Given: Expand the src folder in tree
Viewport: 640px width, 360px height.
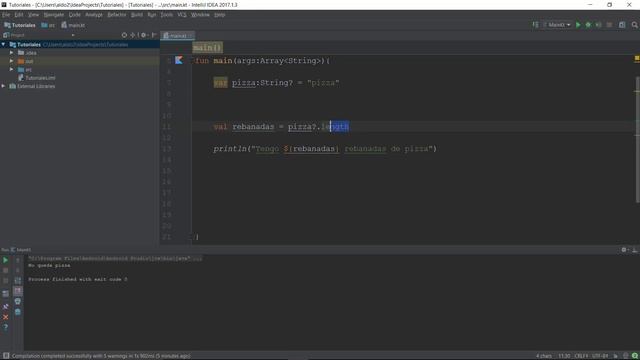Looking at the screenshot, I should (x=11, y=69).
